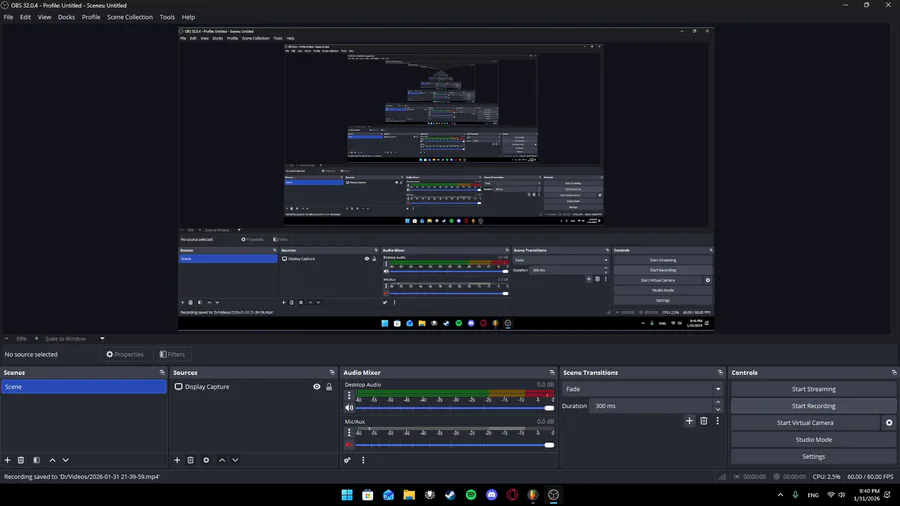The width and height of the screenshot is (900, 506).
Task: Add a scene transition with plus icon
Action: point(689,421)
